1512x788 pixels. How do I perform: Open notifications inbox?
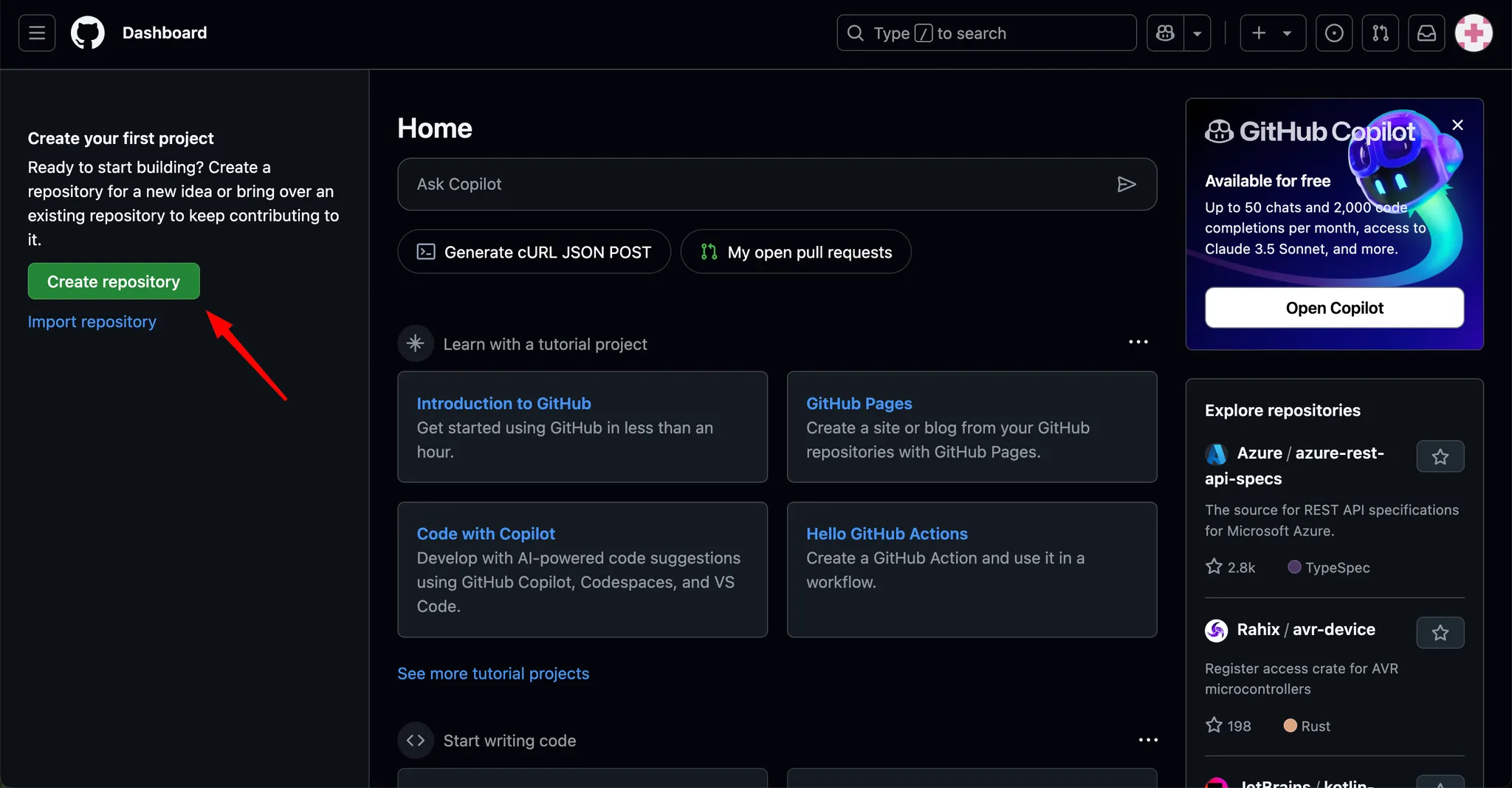[x=1426, y=33]
